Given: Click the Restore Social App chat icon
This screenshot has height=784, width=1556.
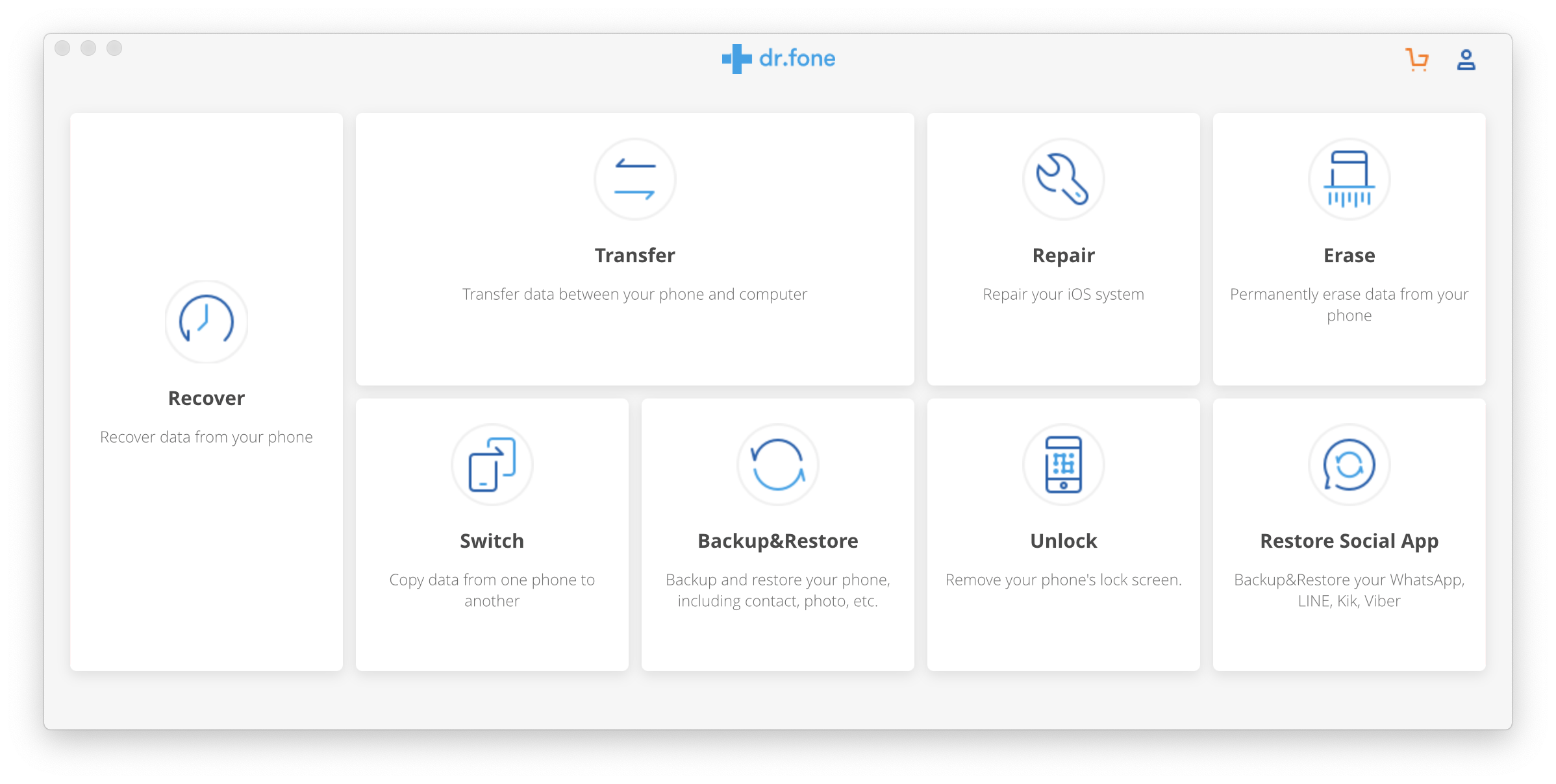Looking at the screenshot, I should (x=1349, y=465).
